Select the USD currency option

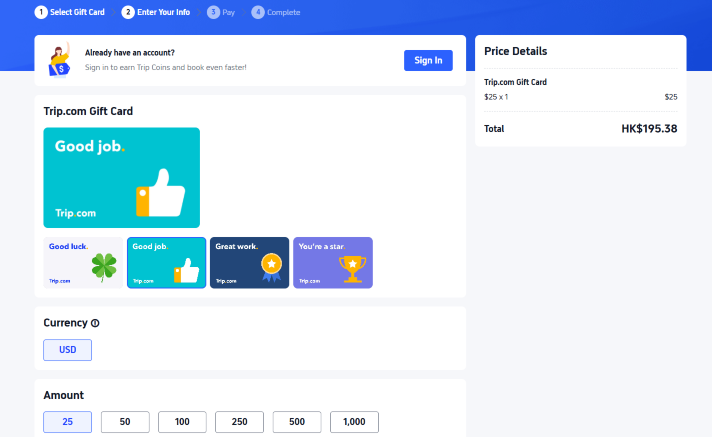68,350
